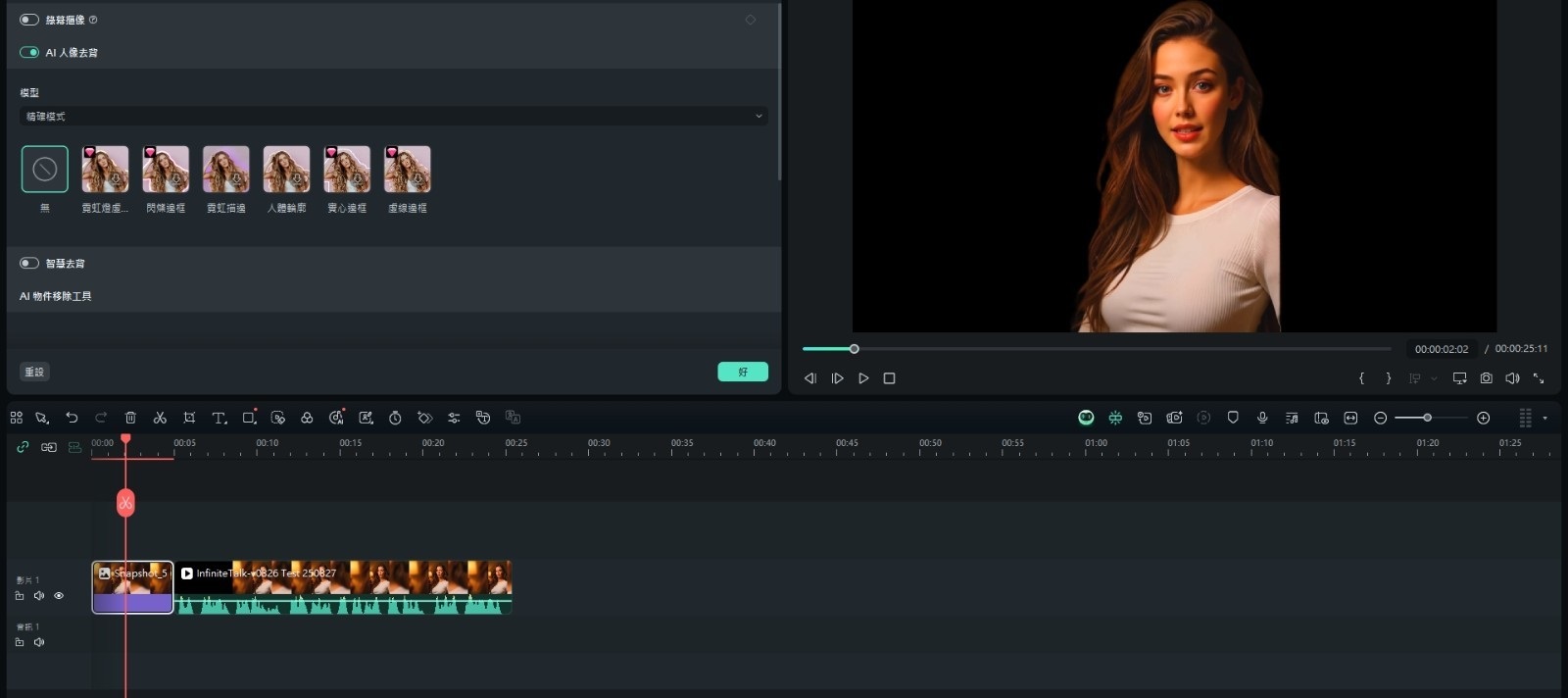Click the split scissors icon in timeline toolbar
Screen dimensions: 1568x698
coord(160,418)
